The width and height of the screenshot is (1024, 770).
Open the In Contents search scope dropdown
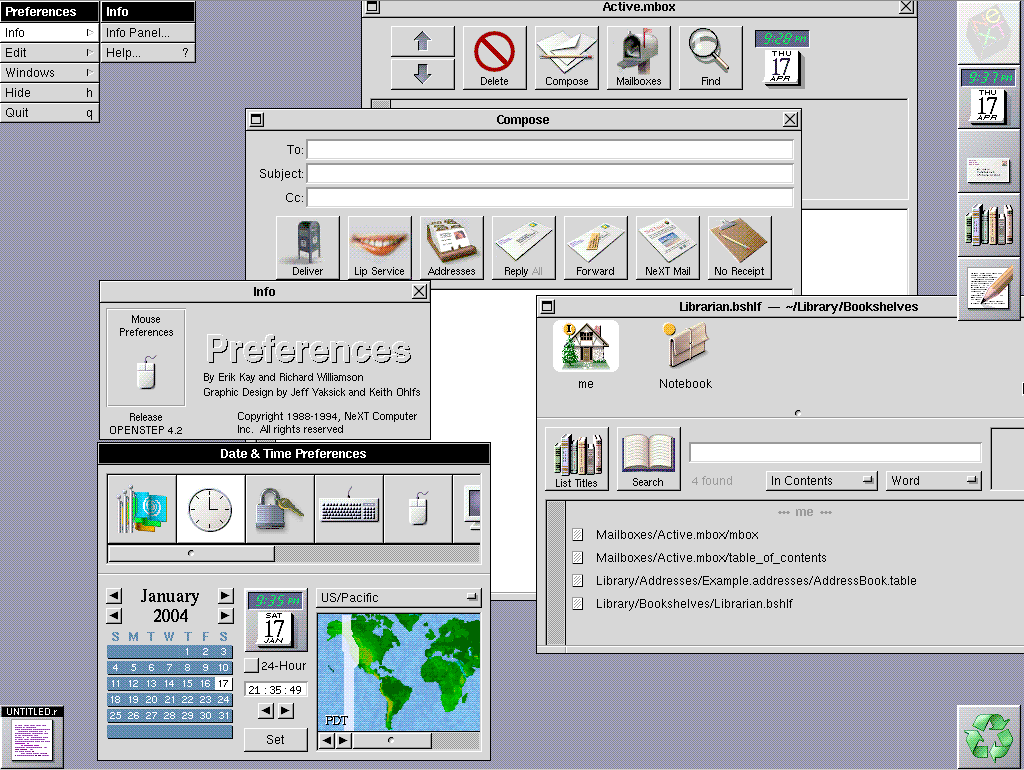821,481
